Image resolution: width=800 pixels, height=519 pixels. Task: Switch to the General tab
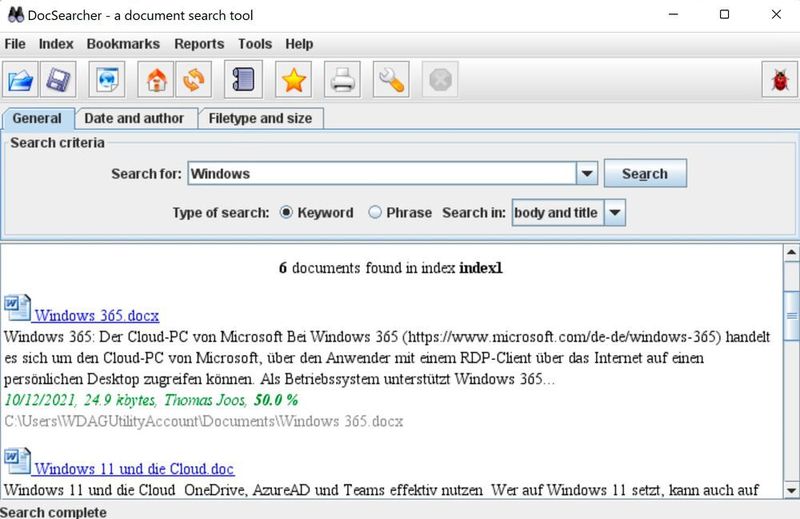tap(37, 118)
